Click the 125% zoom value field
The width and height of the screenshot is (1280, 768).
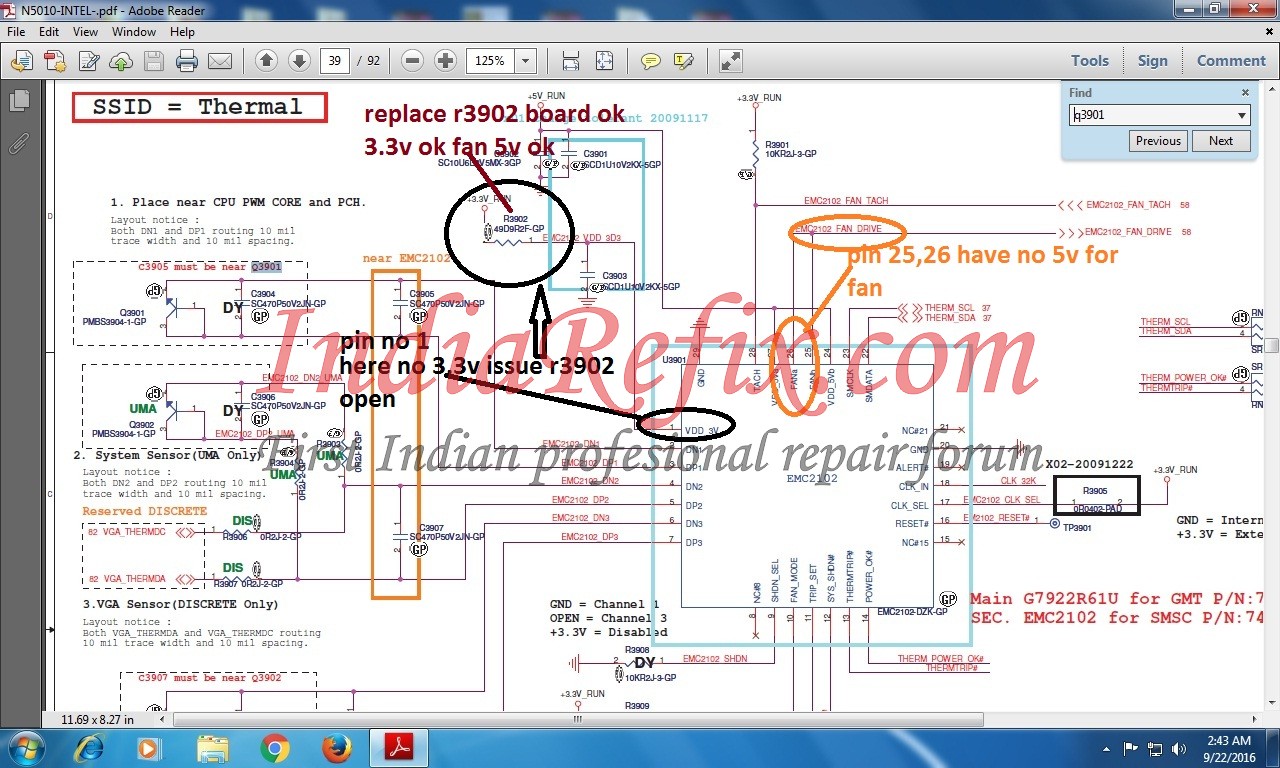[490, 61]
